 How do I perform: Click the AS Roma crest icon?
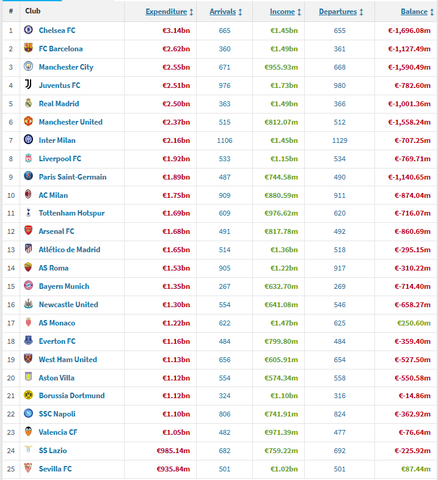click(28, 267)
